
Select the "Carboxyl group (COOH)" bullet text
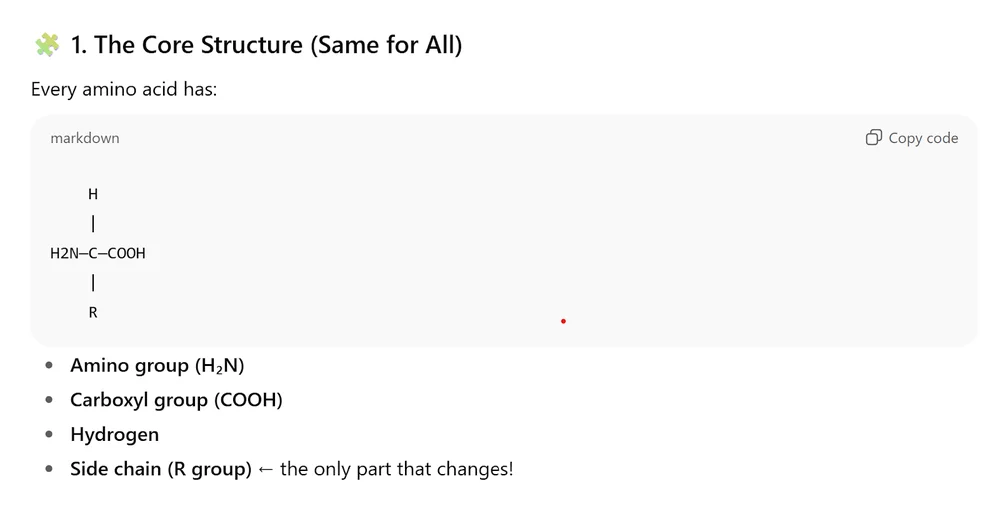pos(176,400)
